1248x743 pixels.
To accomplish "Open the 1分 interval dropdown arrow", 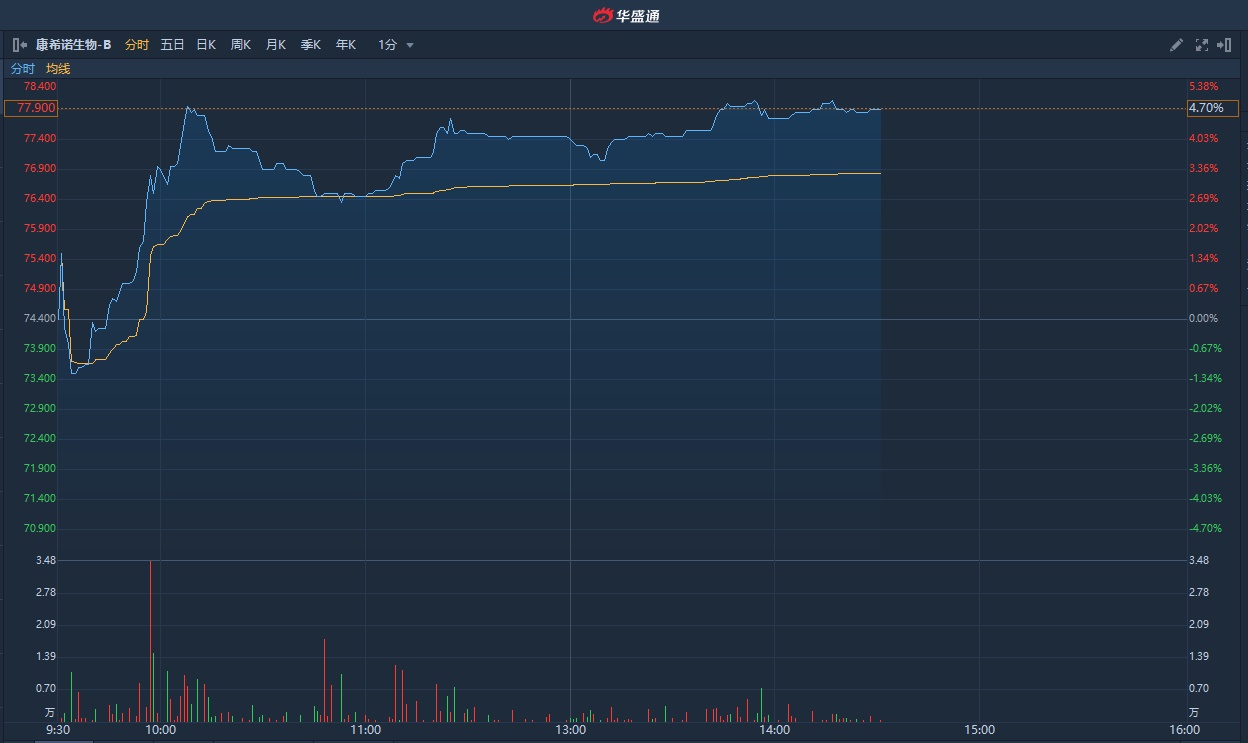I will point(410,45).
